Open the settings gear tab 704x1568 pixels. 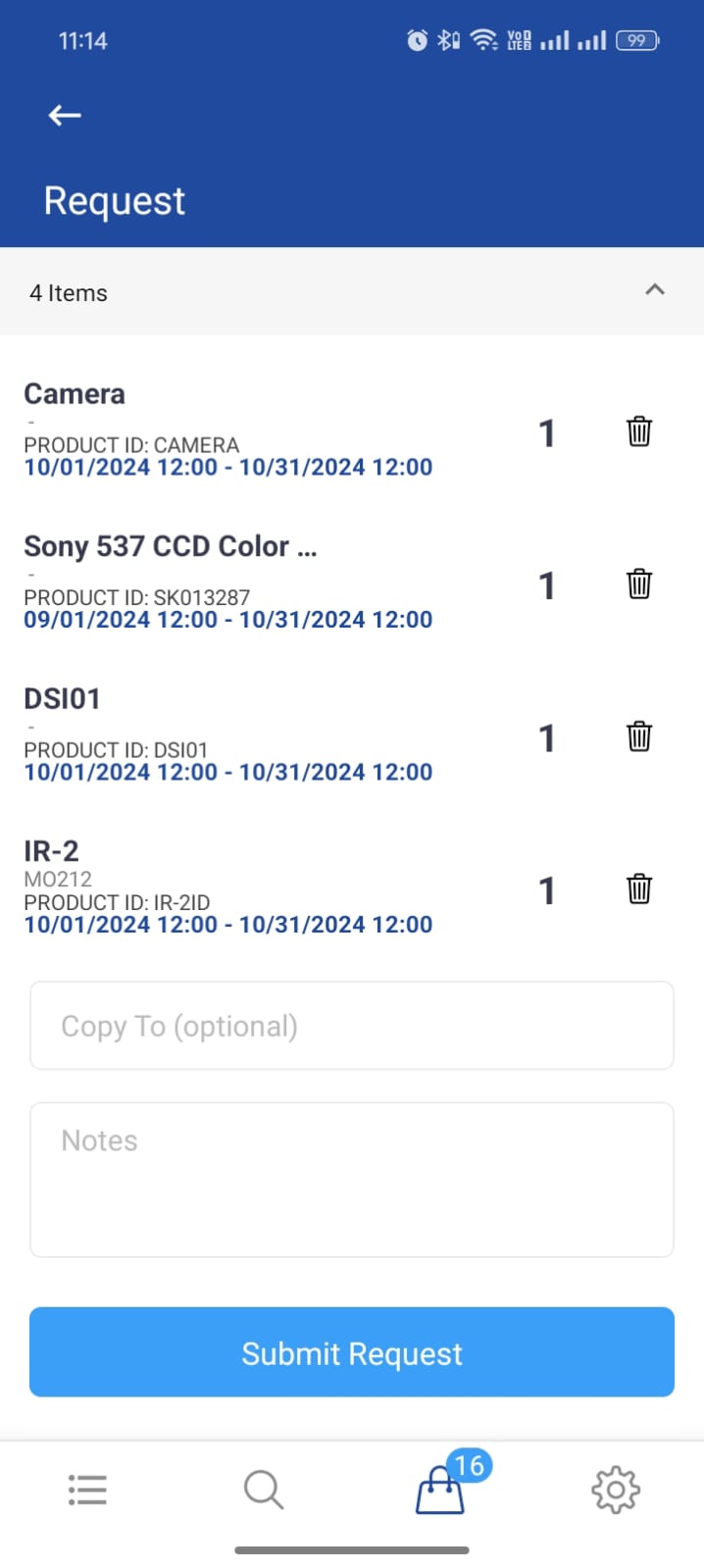point(616,1490)
